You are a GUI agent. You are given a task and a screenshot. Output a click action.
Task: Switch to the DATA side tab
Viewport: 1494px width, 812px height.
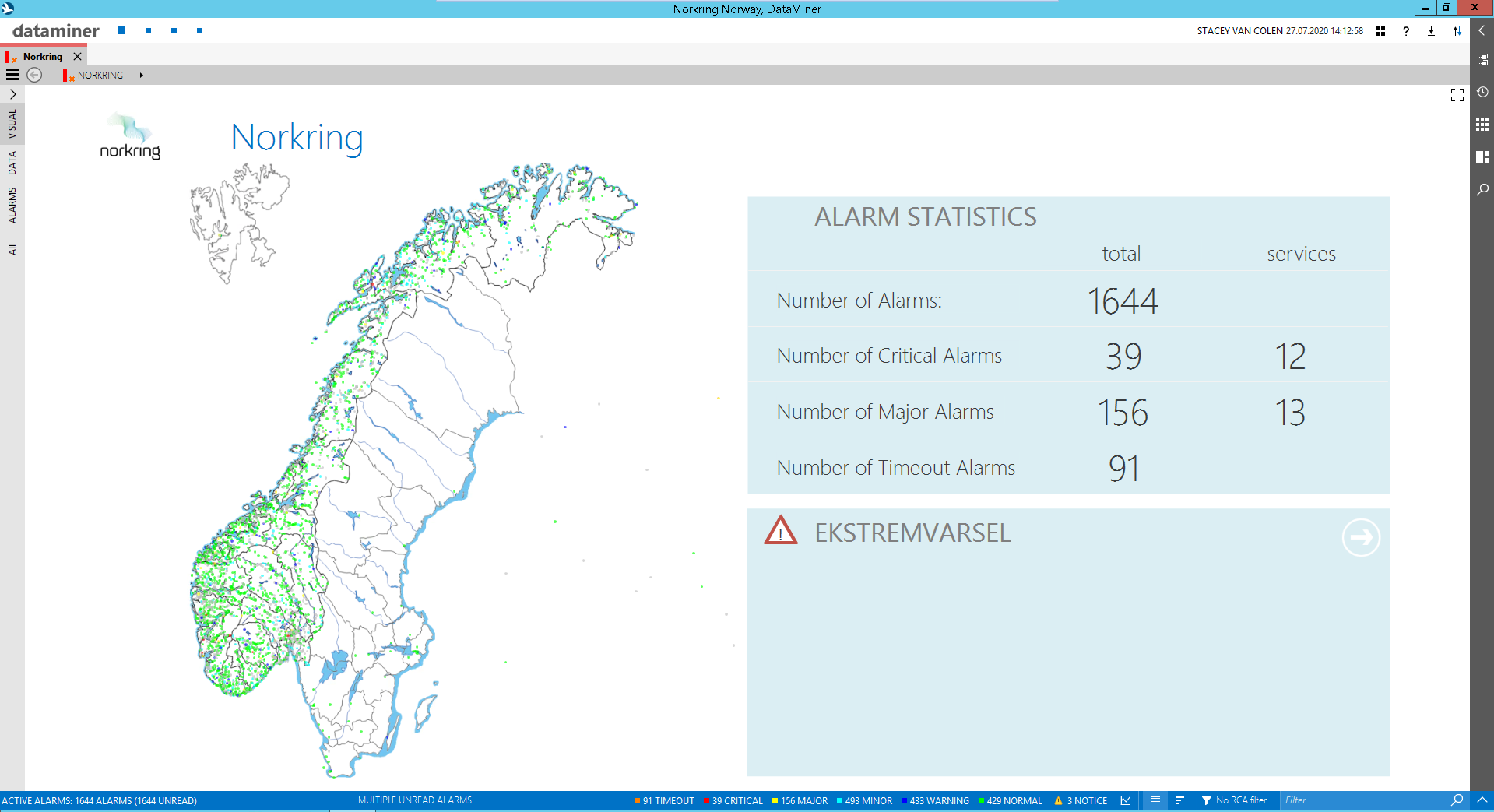pos(12,163)
